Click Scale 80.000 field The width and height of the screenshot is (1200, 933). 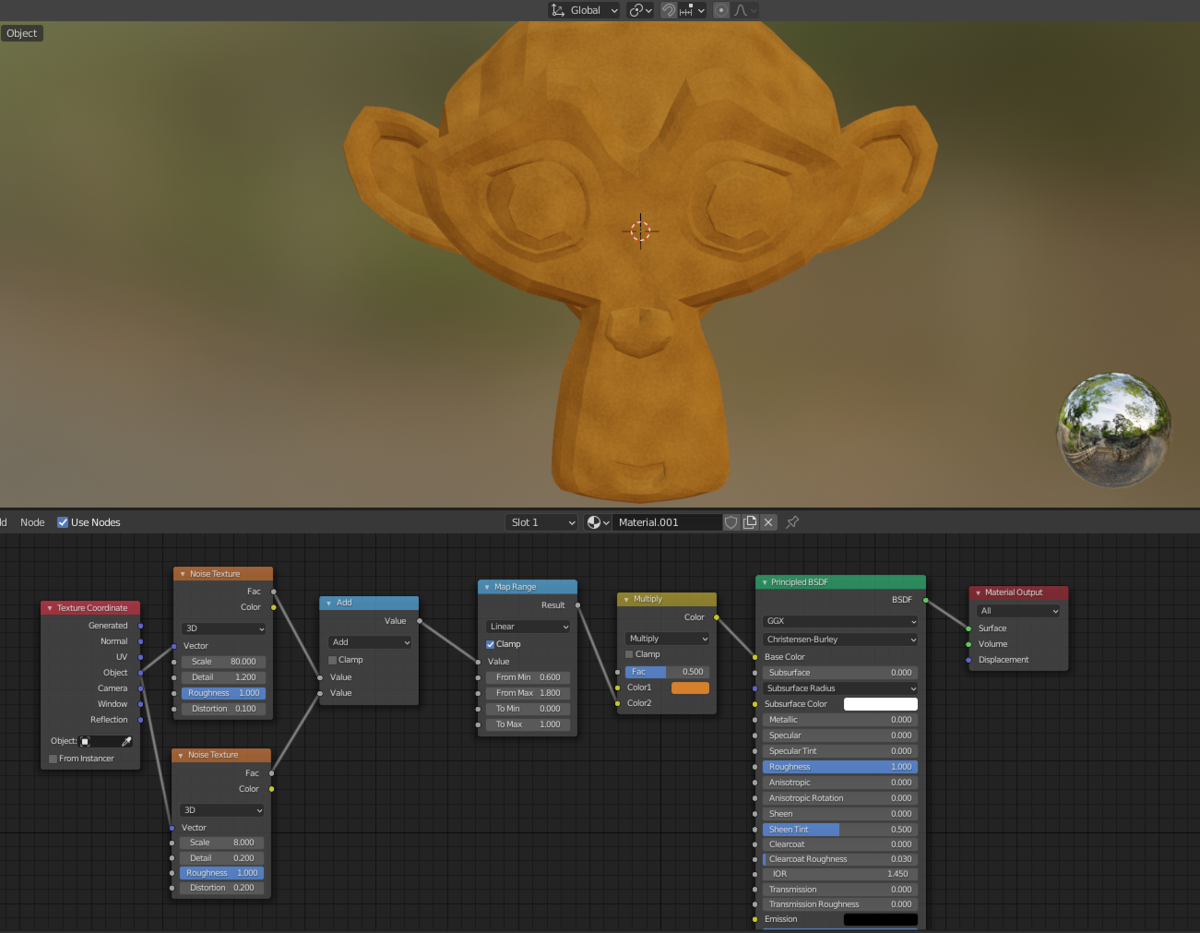point(223,661)
